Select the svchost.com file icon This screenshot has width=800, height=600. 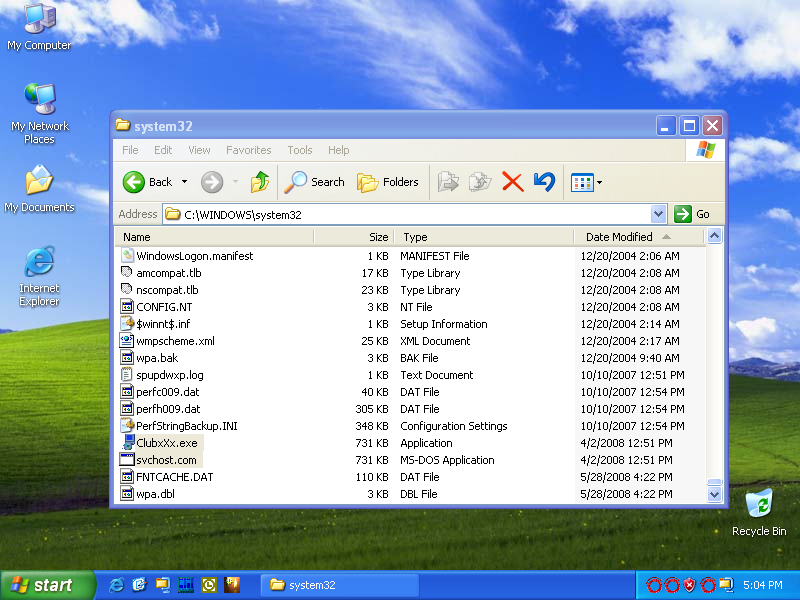click(127, 459)
